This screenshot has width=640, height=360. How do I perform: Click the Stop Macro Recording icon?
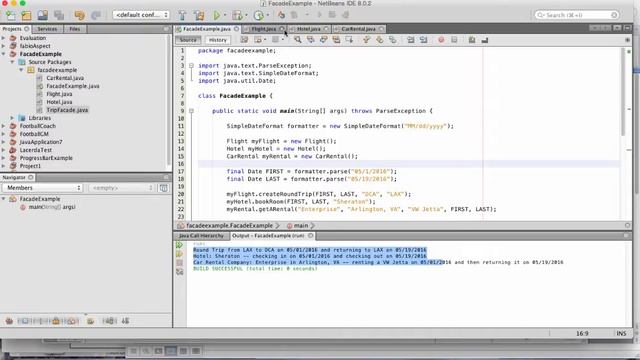(454, 40)
